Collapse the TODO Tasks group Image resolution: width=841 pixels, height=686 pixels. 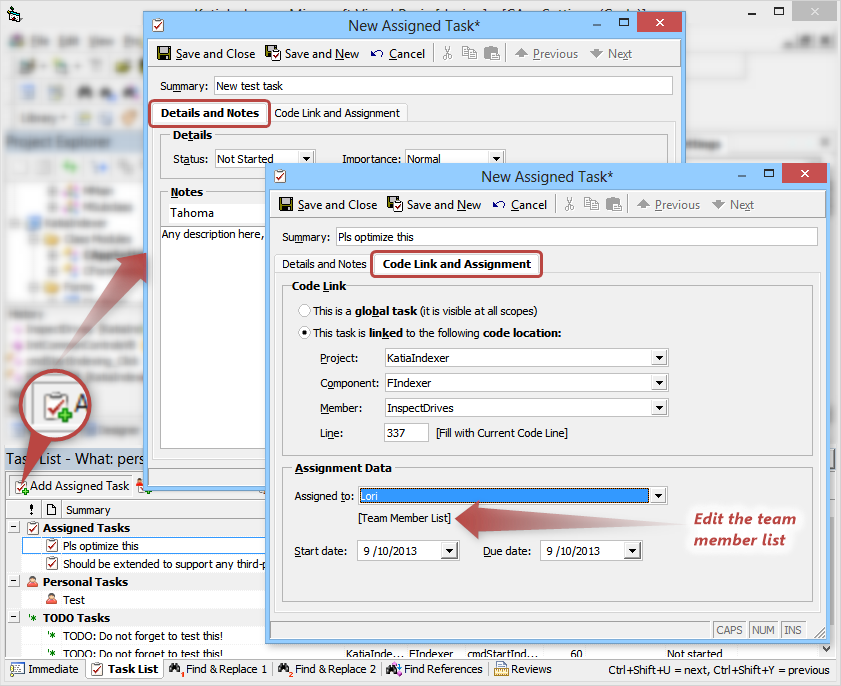pyautogui.click(x=14, y=617)
